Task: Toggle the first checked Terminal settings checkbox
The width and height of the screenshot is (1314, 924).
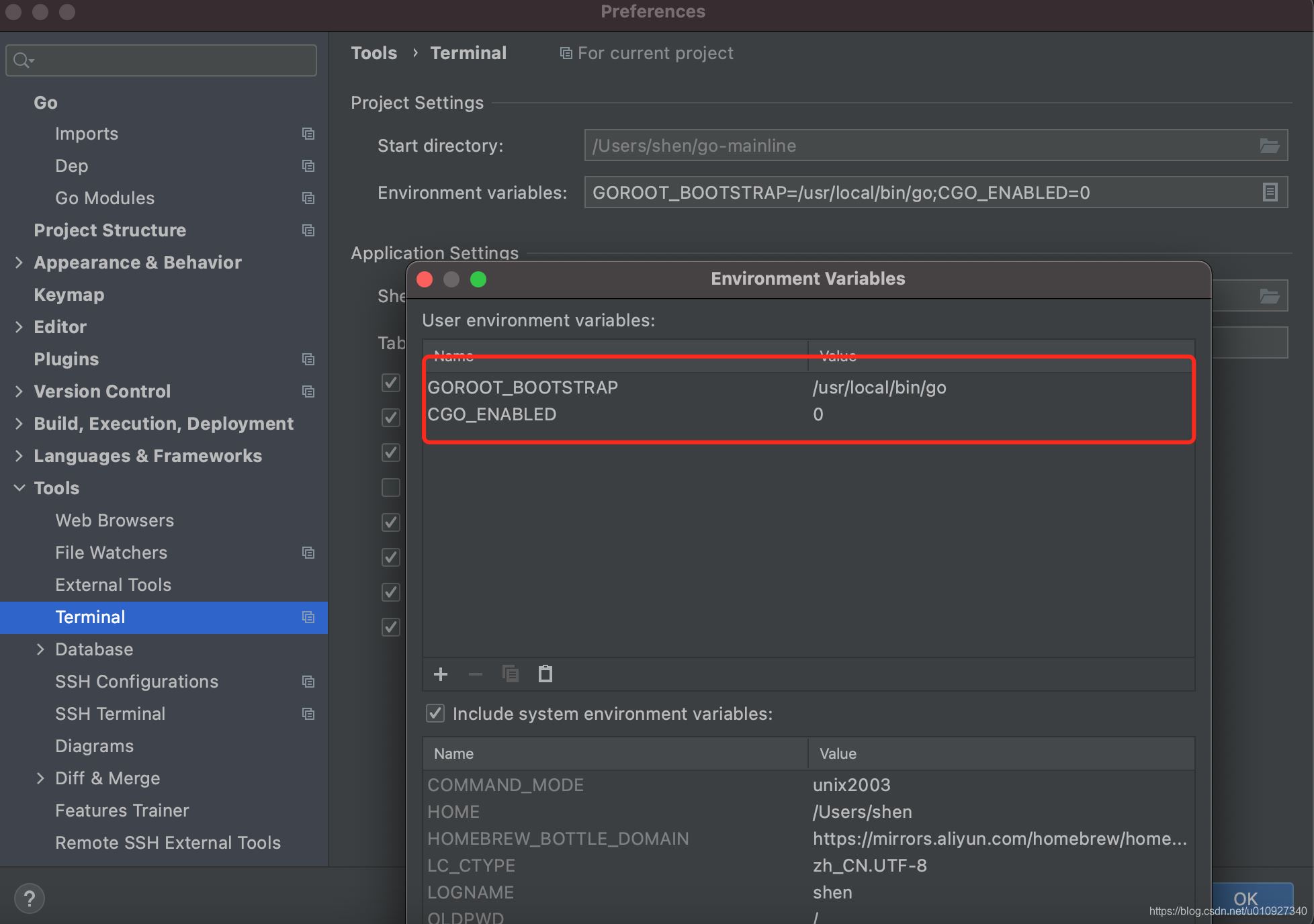Action: point(391,383)
